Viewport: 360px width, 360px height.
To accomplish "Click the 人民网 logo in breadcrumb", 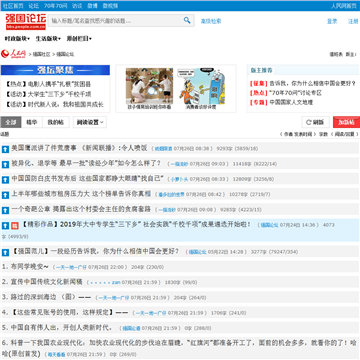I will [x=13, y=53].
